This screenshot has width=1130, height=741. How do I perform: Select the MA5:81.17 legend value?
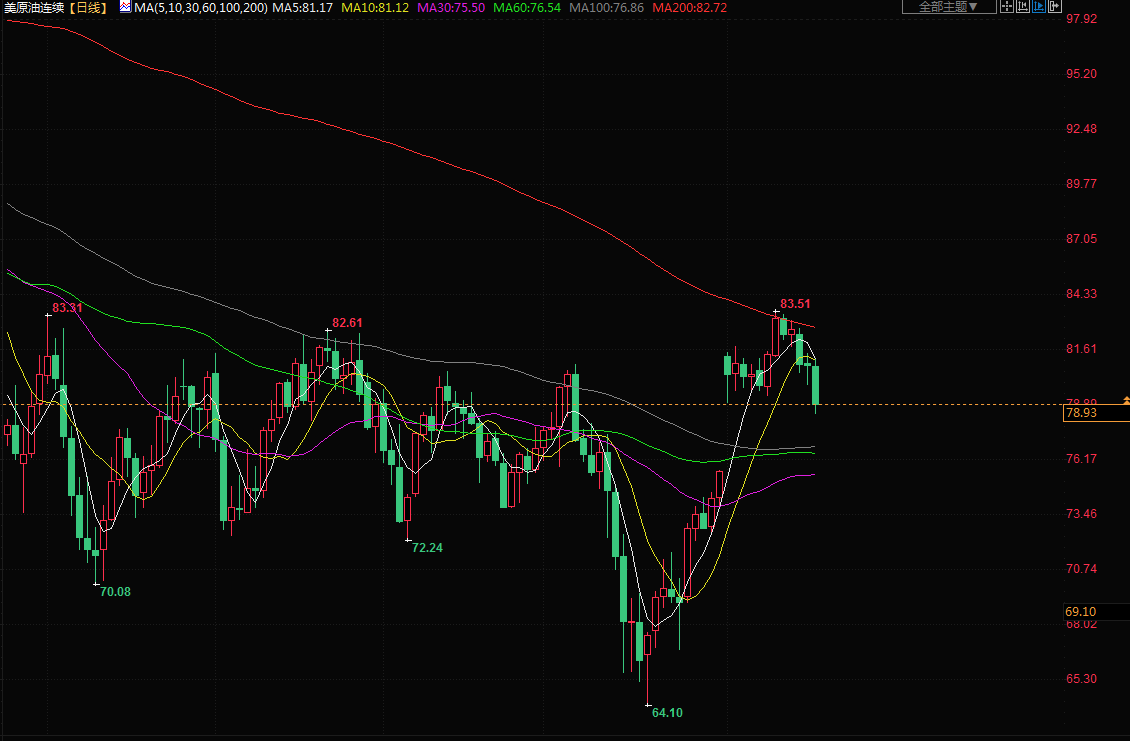click(x=303, y=7)
